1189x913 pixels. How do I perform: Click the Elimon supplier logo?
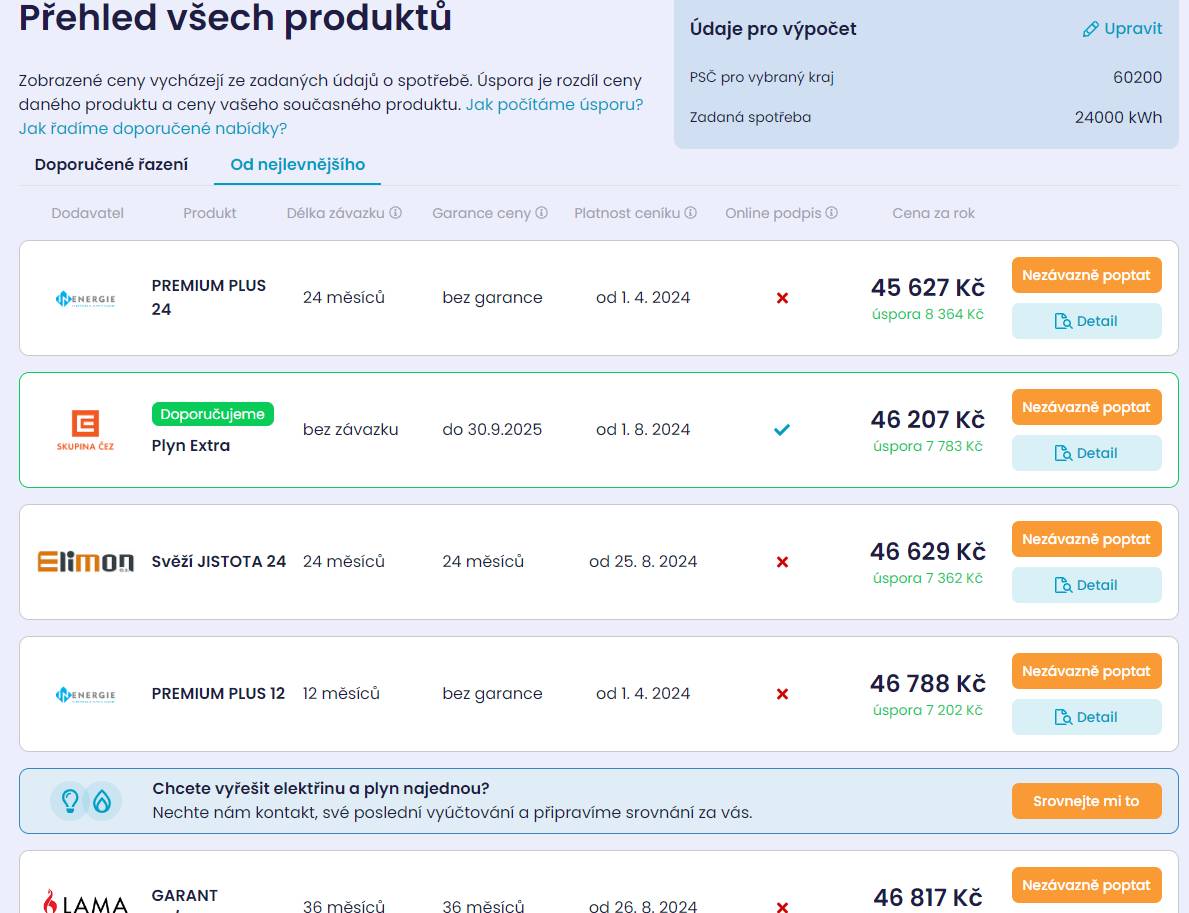point(86,562)
